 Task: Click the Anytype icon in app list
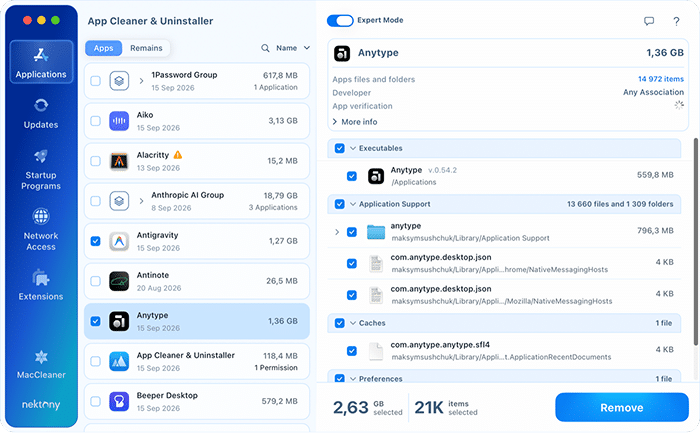(x=119, y=321)
